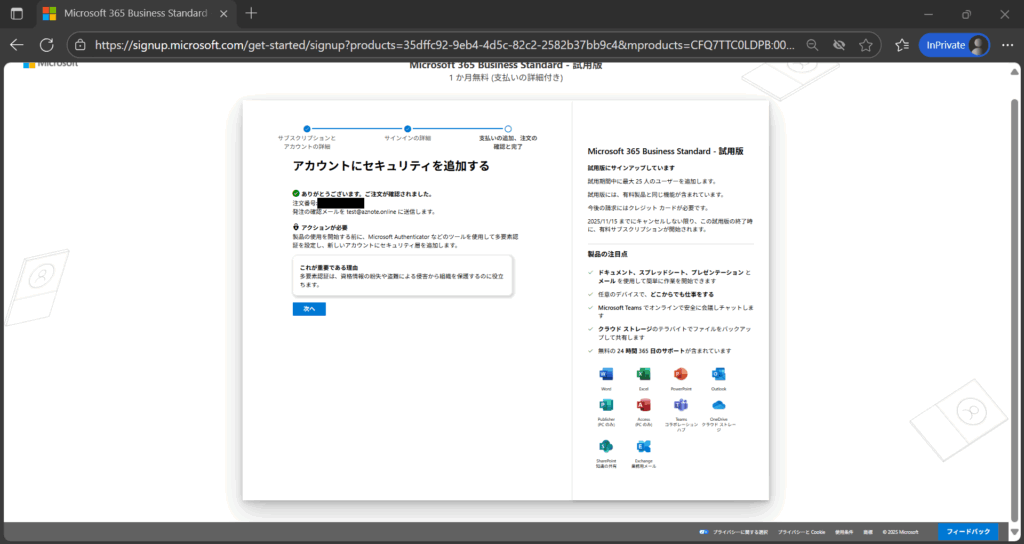Click the InPrivate profile button
The height and width of the screenshot is (544, 1024).
click(x=954, y=45)
